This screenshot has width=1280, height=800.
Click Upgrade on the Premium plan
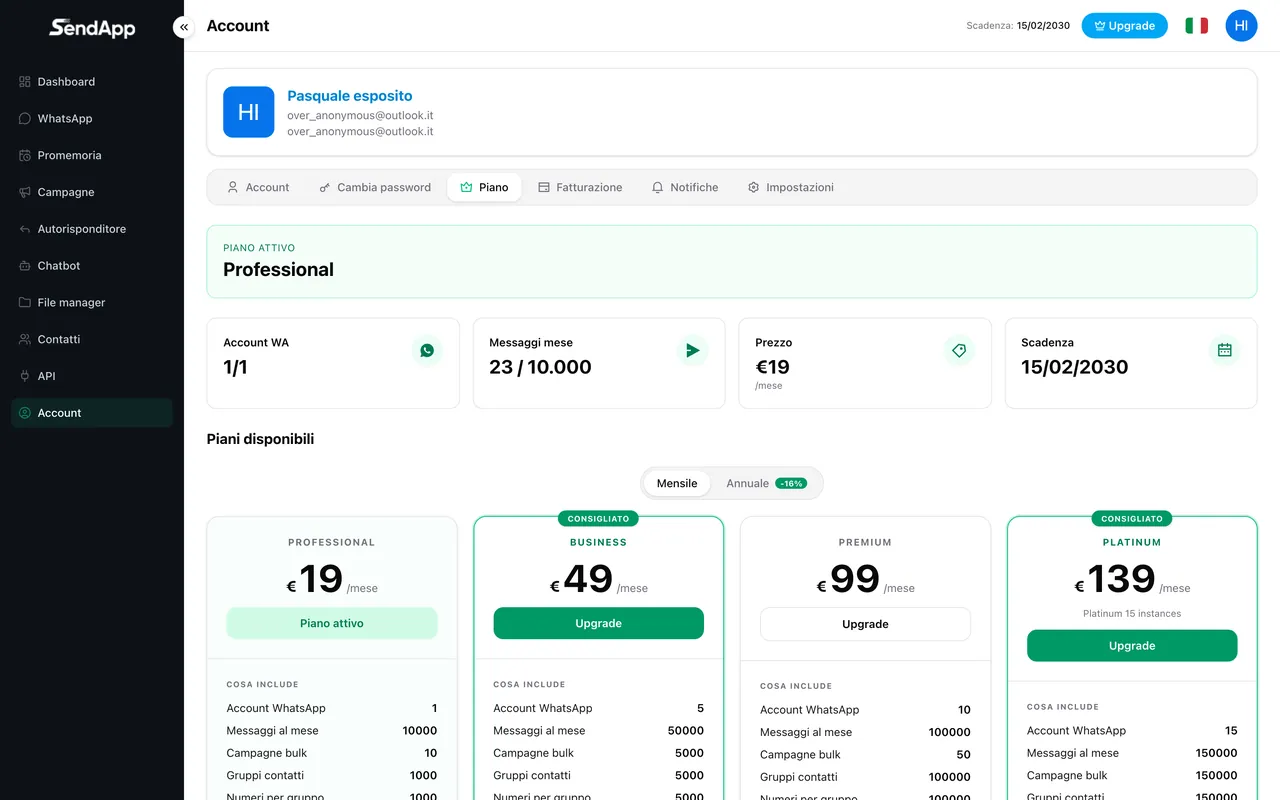pyautogui.click(x=865, y=624)
